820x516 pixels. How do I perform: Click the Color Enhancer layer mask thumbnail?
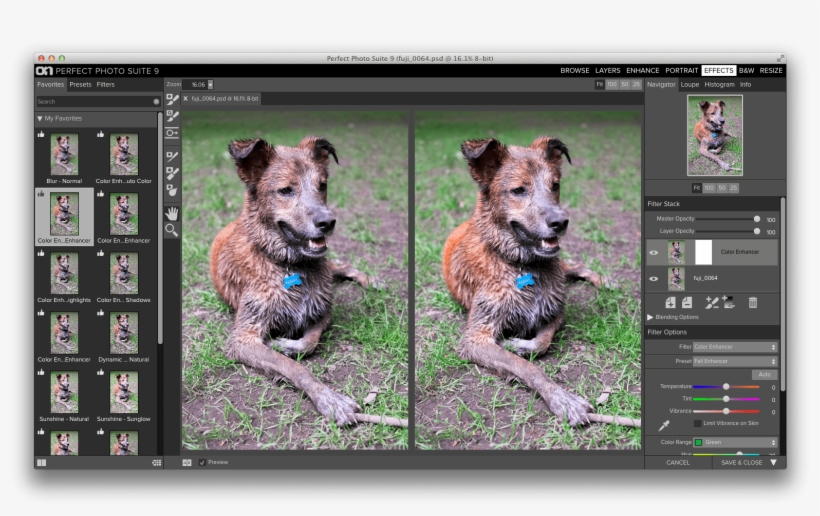tap(703, 252)
